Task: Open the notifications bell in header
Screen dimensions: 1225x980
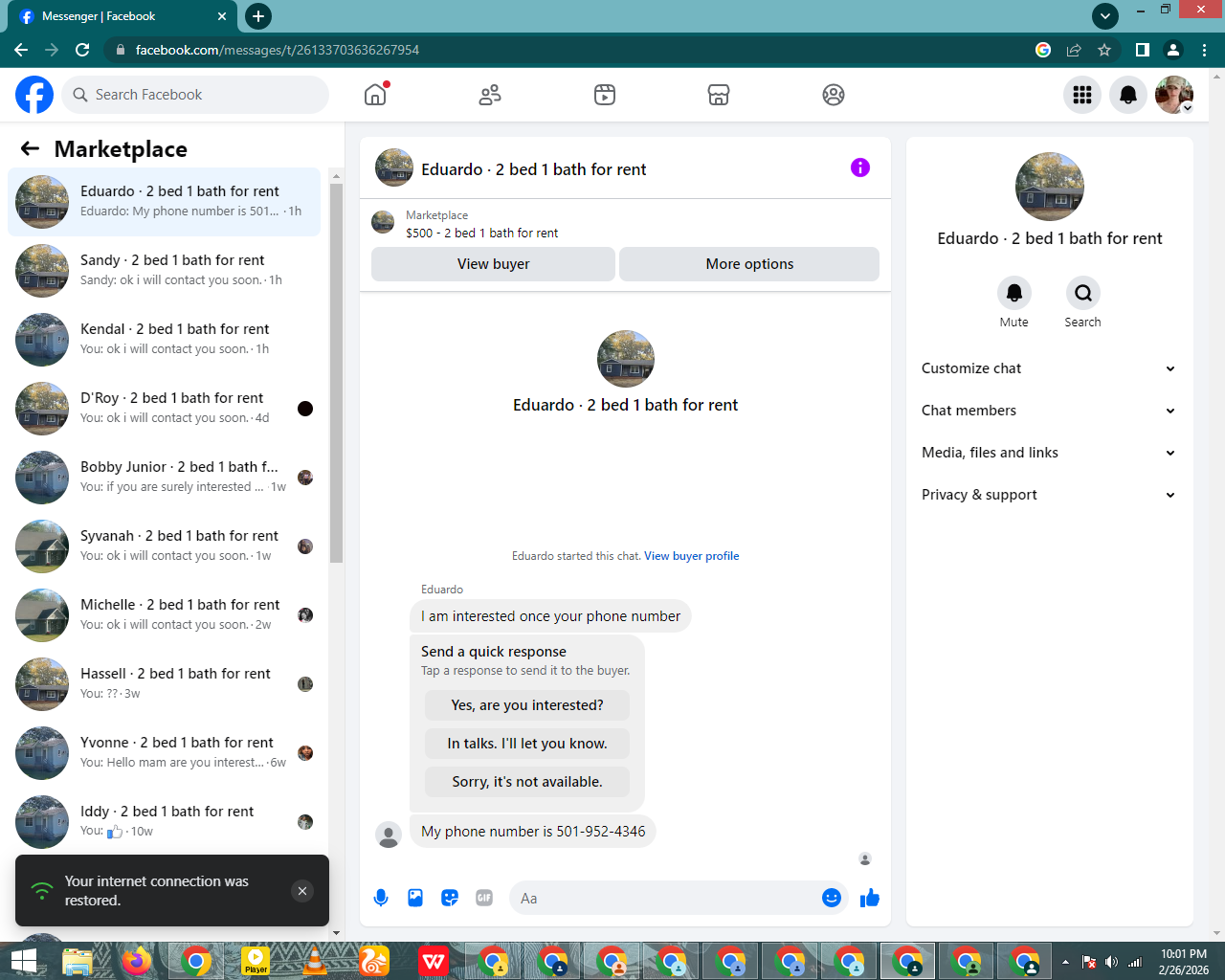Action: 1128,95
